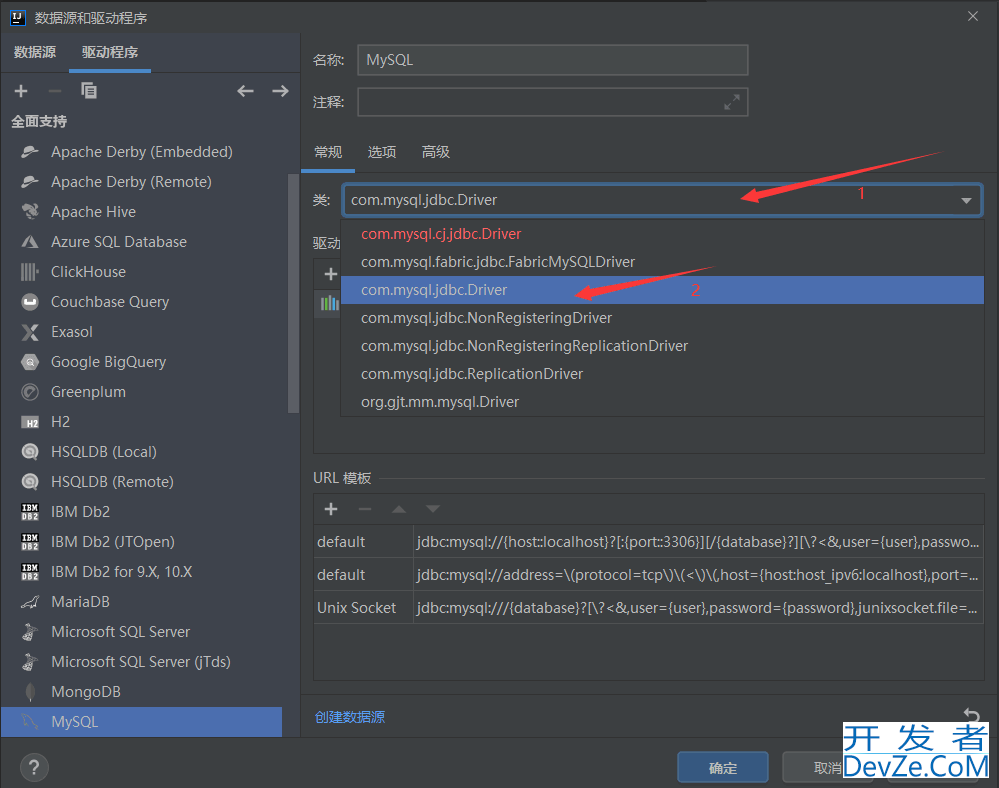
Task: Choose the highlighted com.mysql.jdbc.Driver option
Action: coord(663,290)
